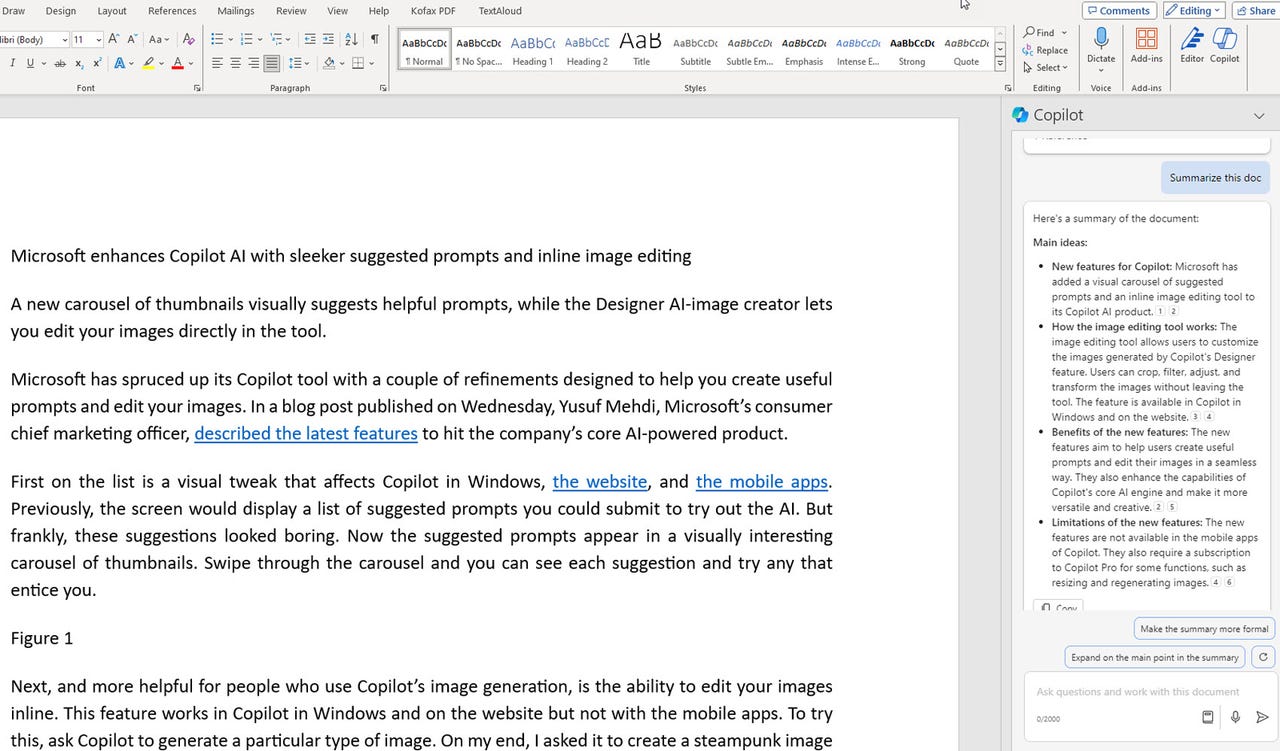Follow 'the mobile apps' hyperlink
The width and height of the screenshot is (1280, 751).
[762, 481]
